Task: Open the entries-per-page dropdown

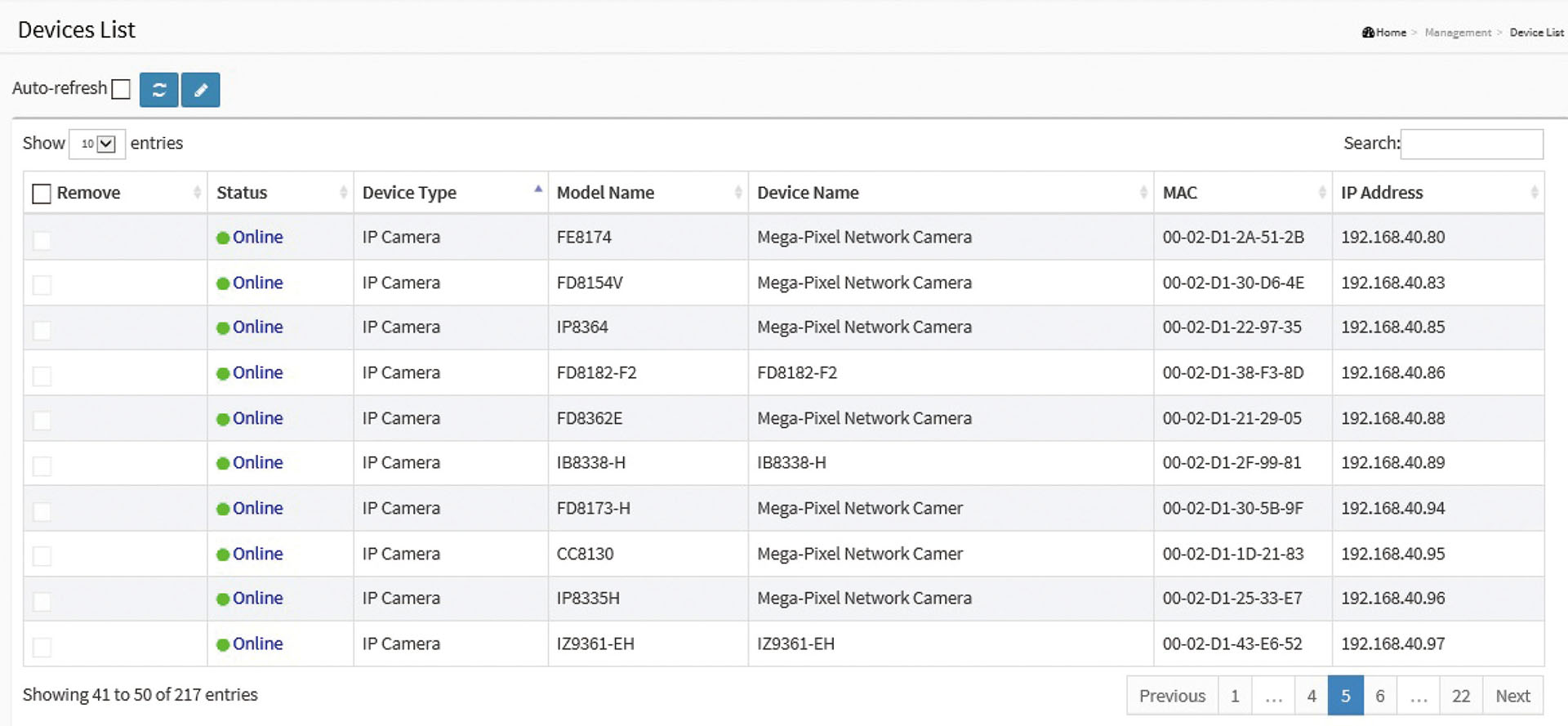Action: pos(97,144)
